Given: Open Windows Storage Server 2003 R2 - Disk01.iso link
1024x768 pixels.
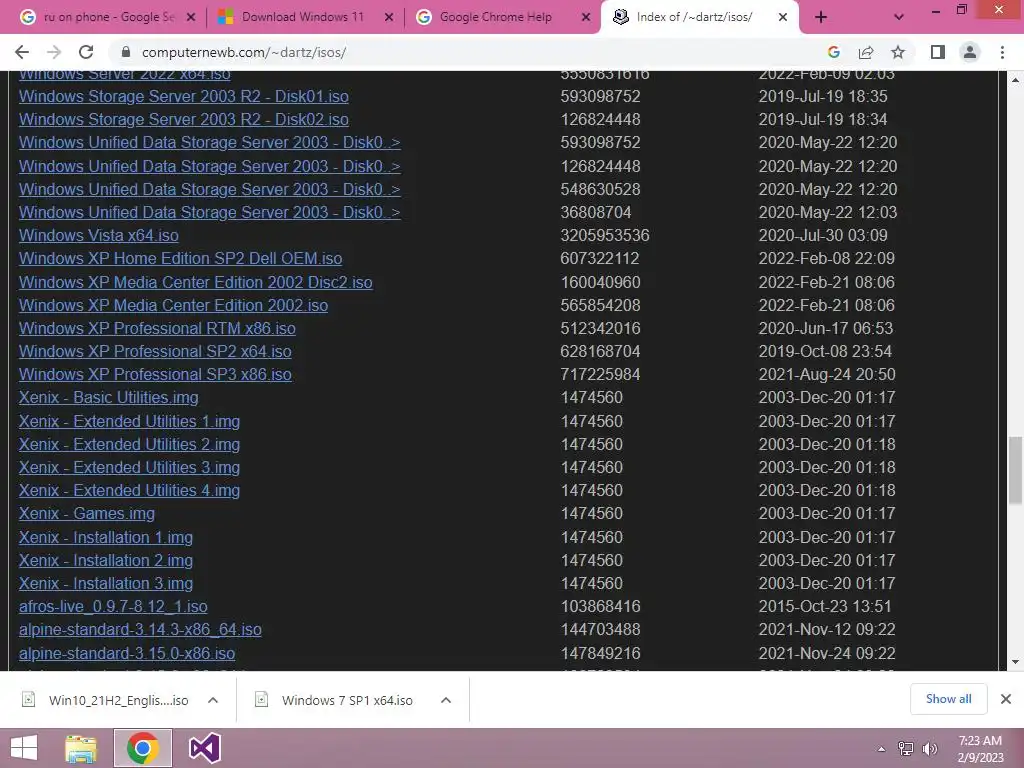Looking at the screenshot, I should [184, 97].
